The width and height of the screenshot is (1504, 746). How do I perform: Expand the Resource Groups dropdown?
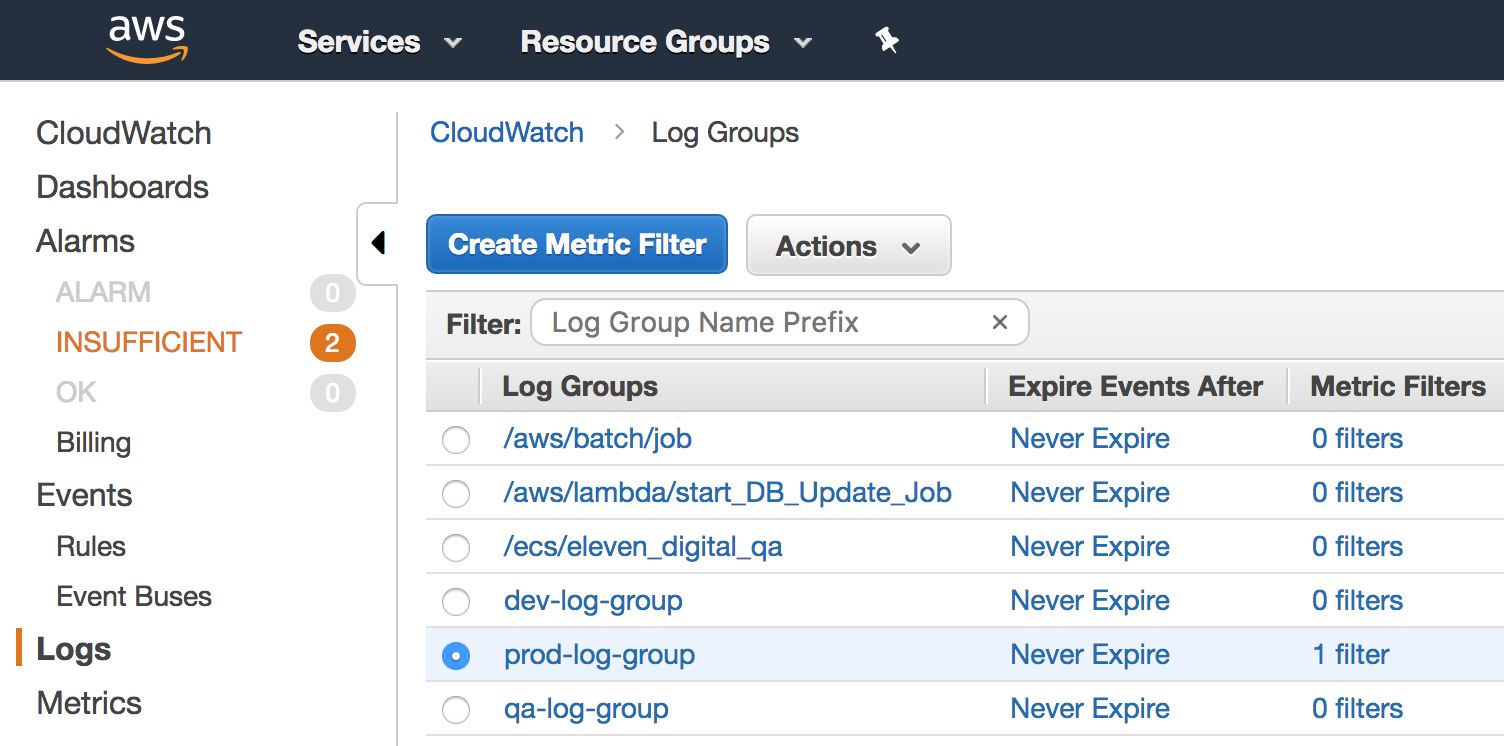(x=665, y=42)
